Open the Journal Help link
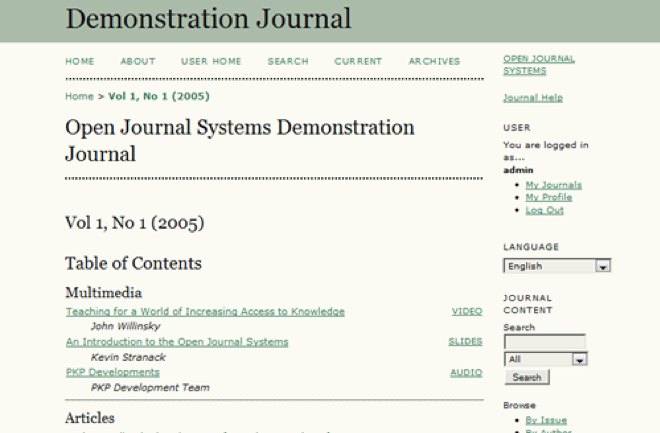 point(532,98)
